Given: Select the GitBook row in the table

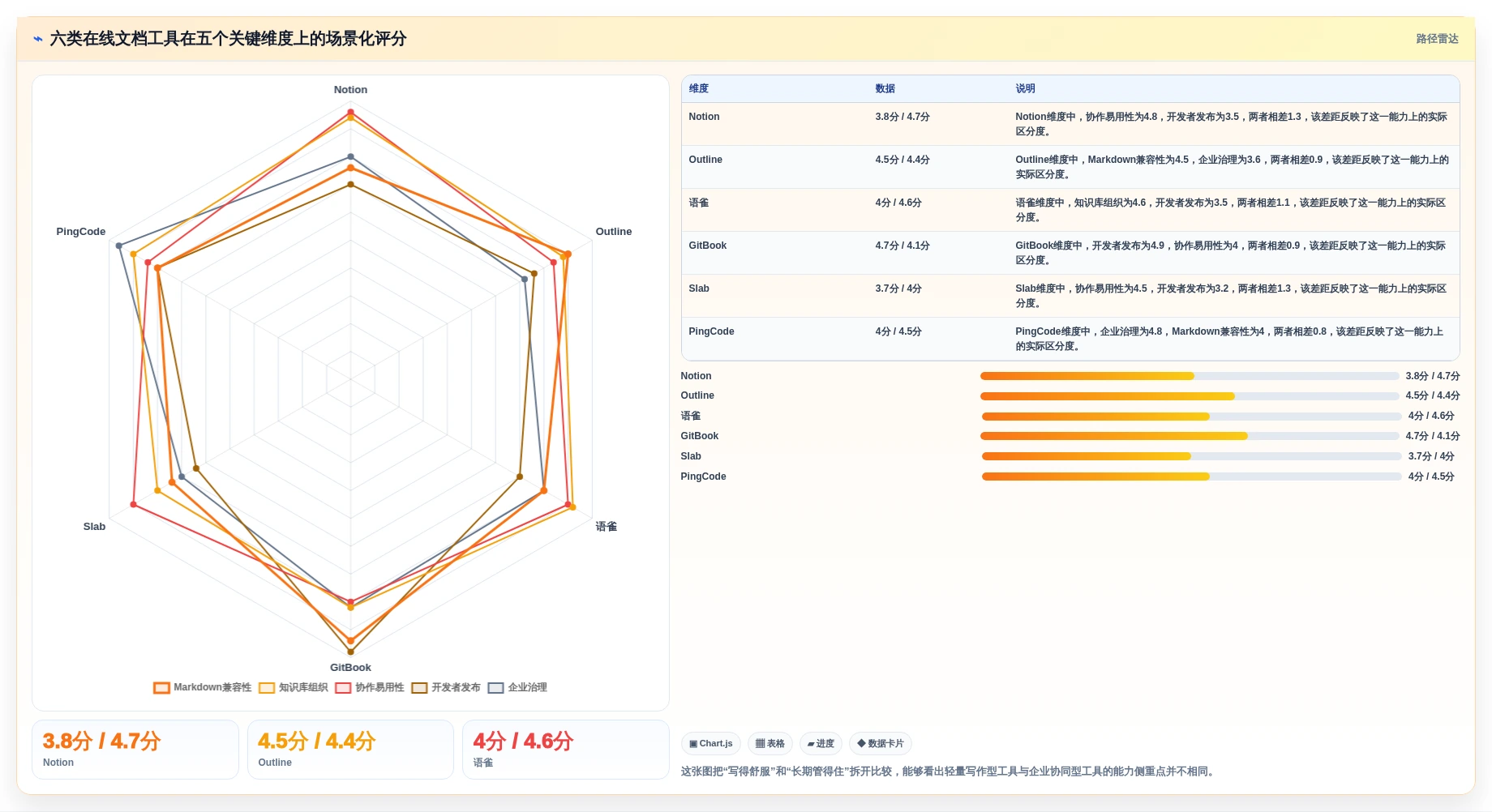Looking at the screenshot, I should click(x=1070, y=253).
